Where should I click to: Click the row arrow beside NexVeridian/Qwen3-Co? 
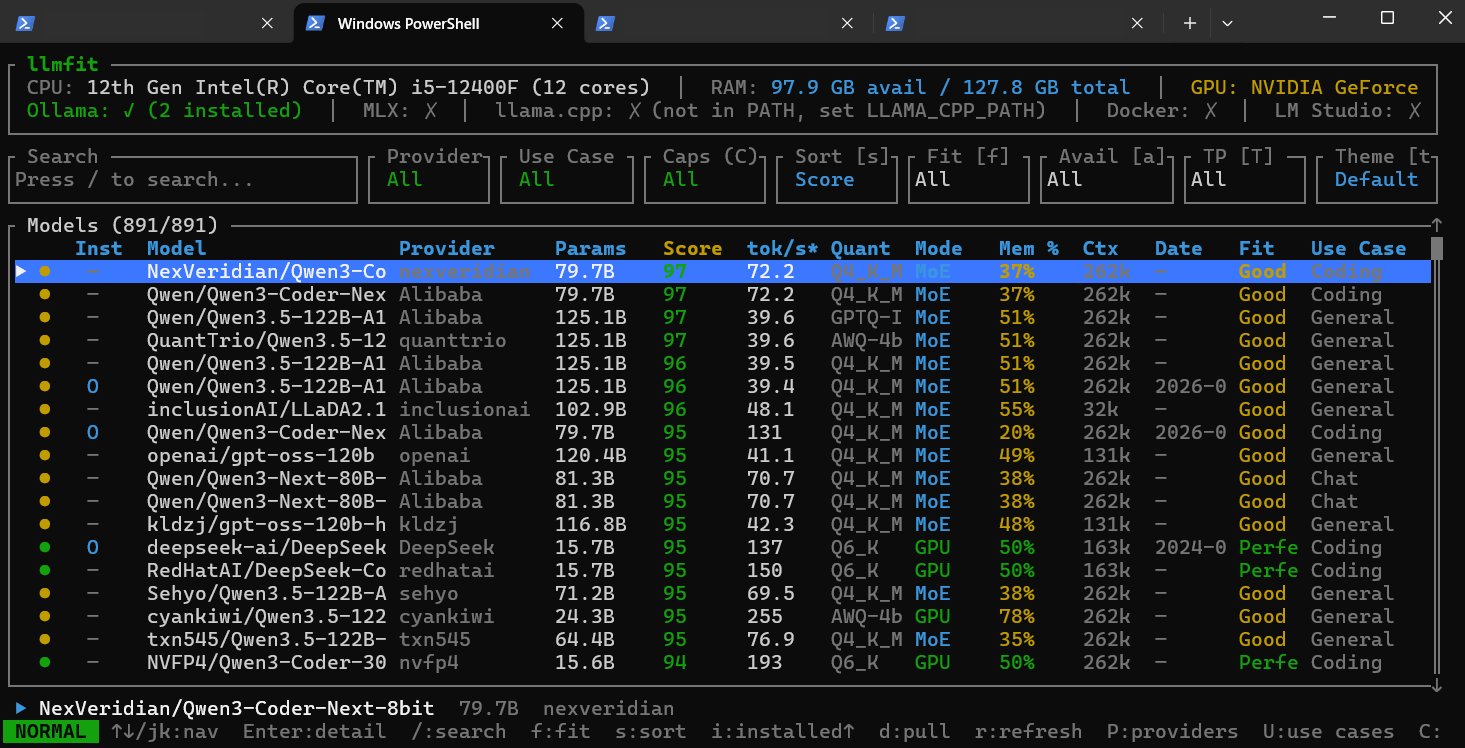[21, 271]
